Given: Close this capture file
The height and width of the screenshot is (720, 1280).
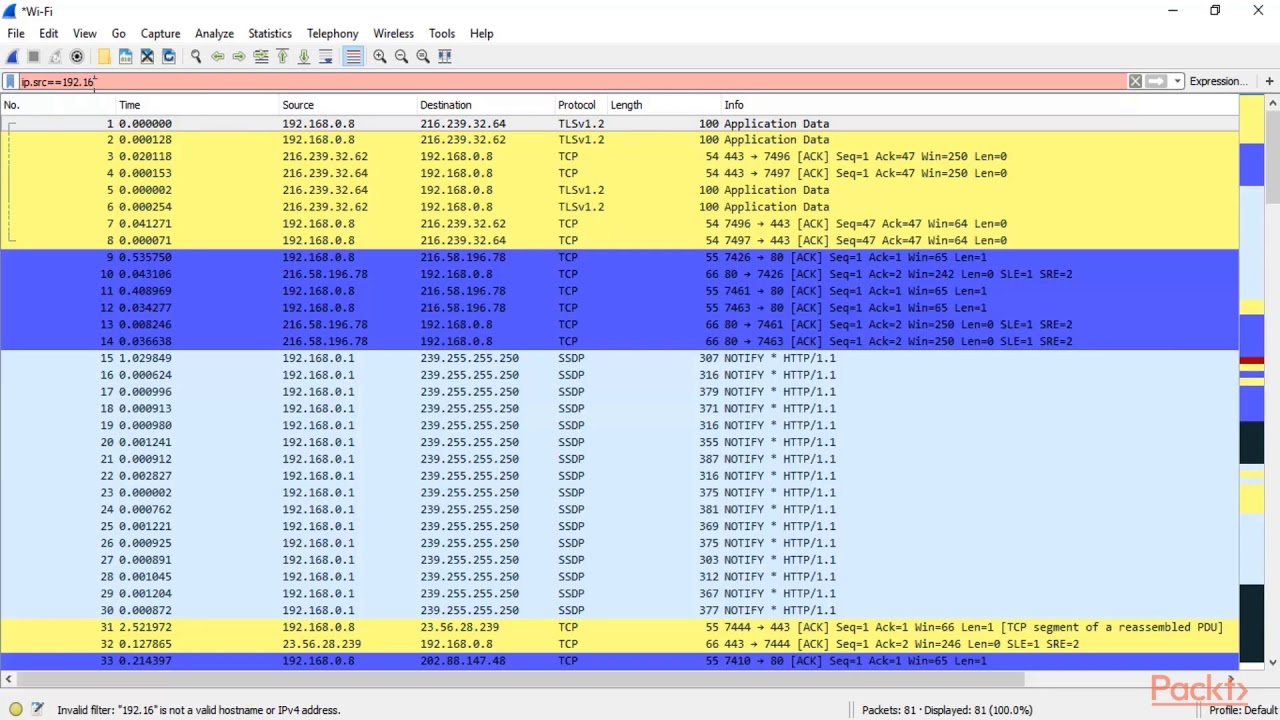Looking at the screenshot, I should coord(147,57).
